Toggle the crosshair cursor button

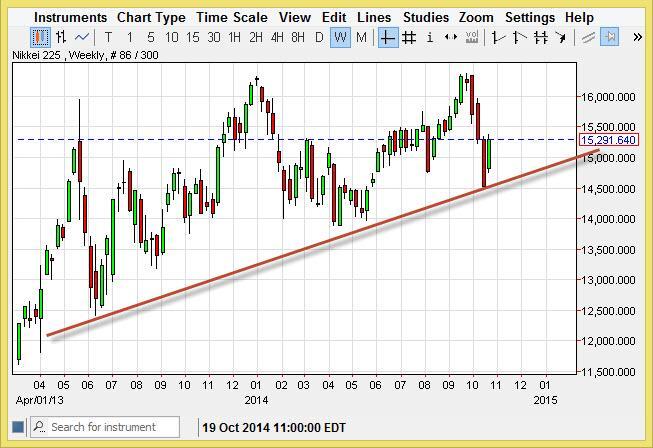coord(387,37)
